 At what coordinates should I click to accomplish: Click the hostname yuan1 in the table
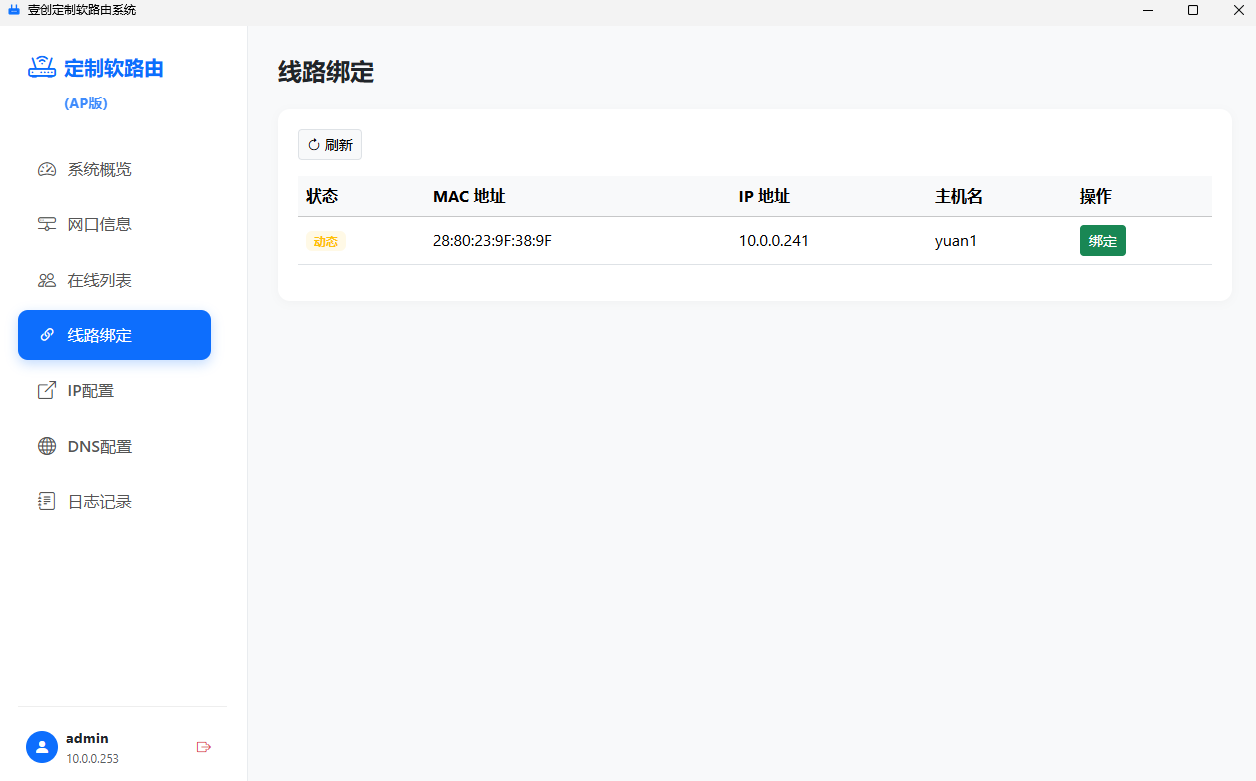955,240
